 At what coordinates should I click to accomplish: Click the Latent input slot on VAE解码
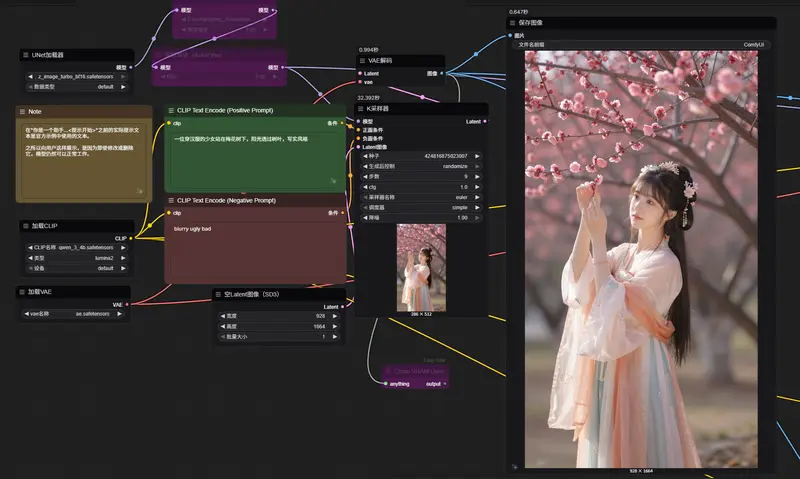tap(360, 73)
